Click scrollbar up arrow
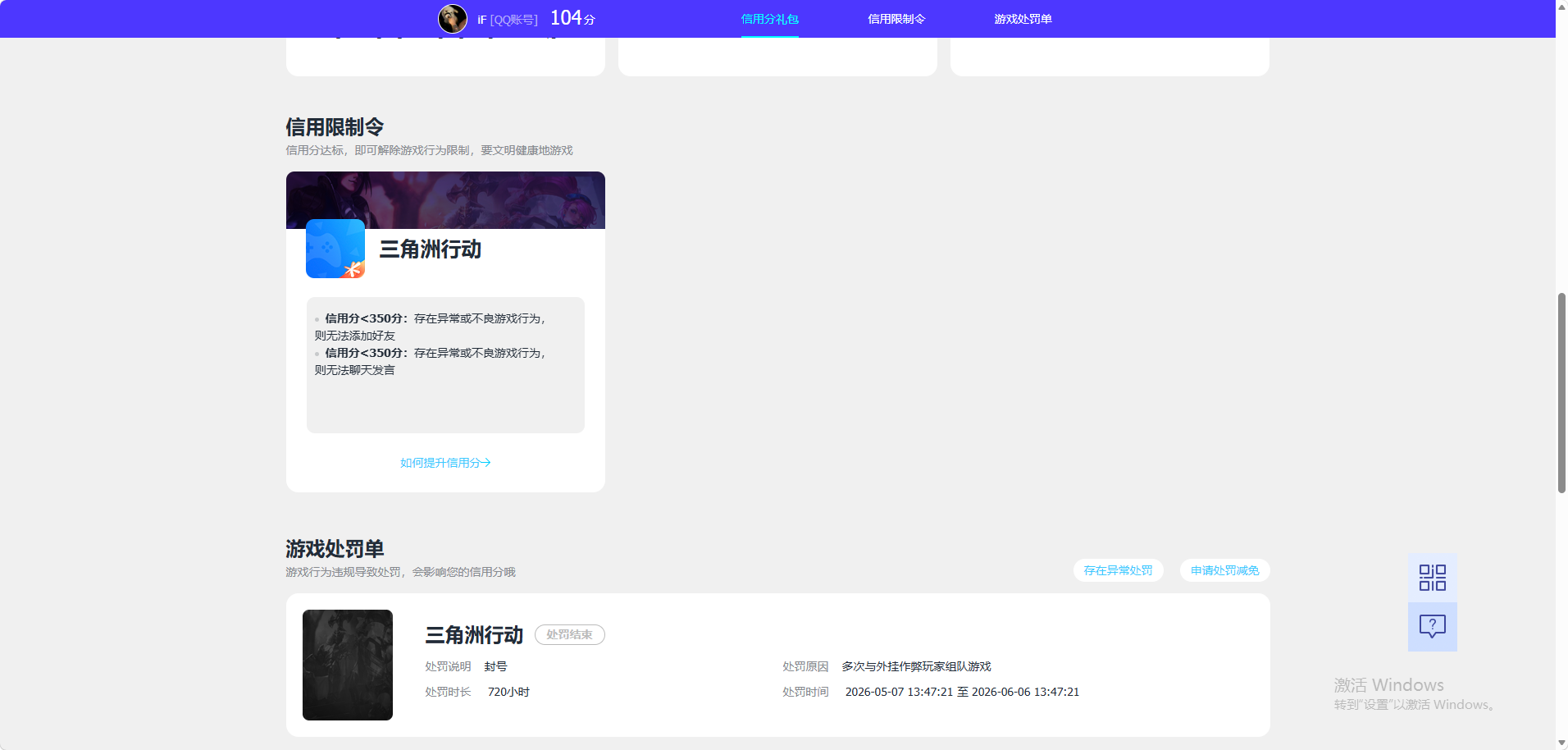This screenshot has height=750, width=1568. 1561,6
